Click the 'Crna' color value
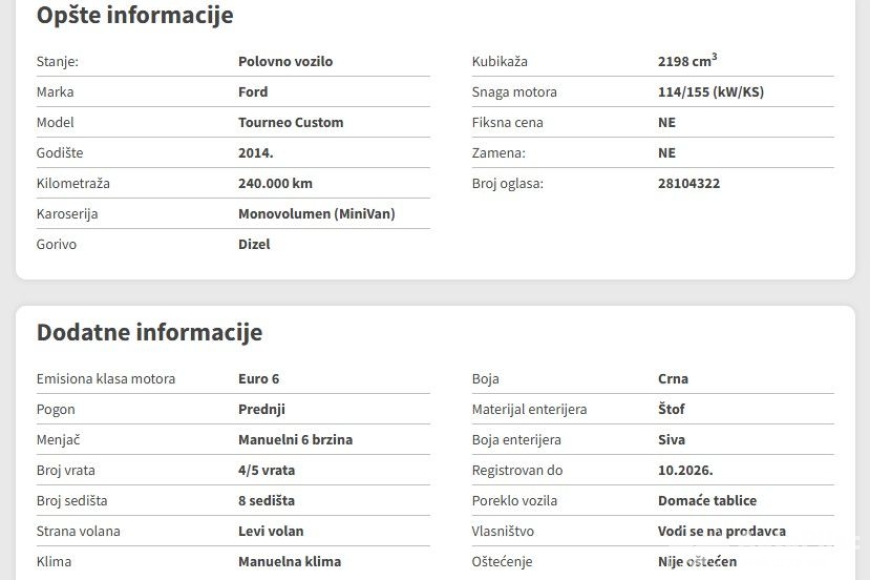The image size is (870, 580). [672, 379]
